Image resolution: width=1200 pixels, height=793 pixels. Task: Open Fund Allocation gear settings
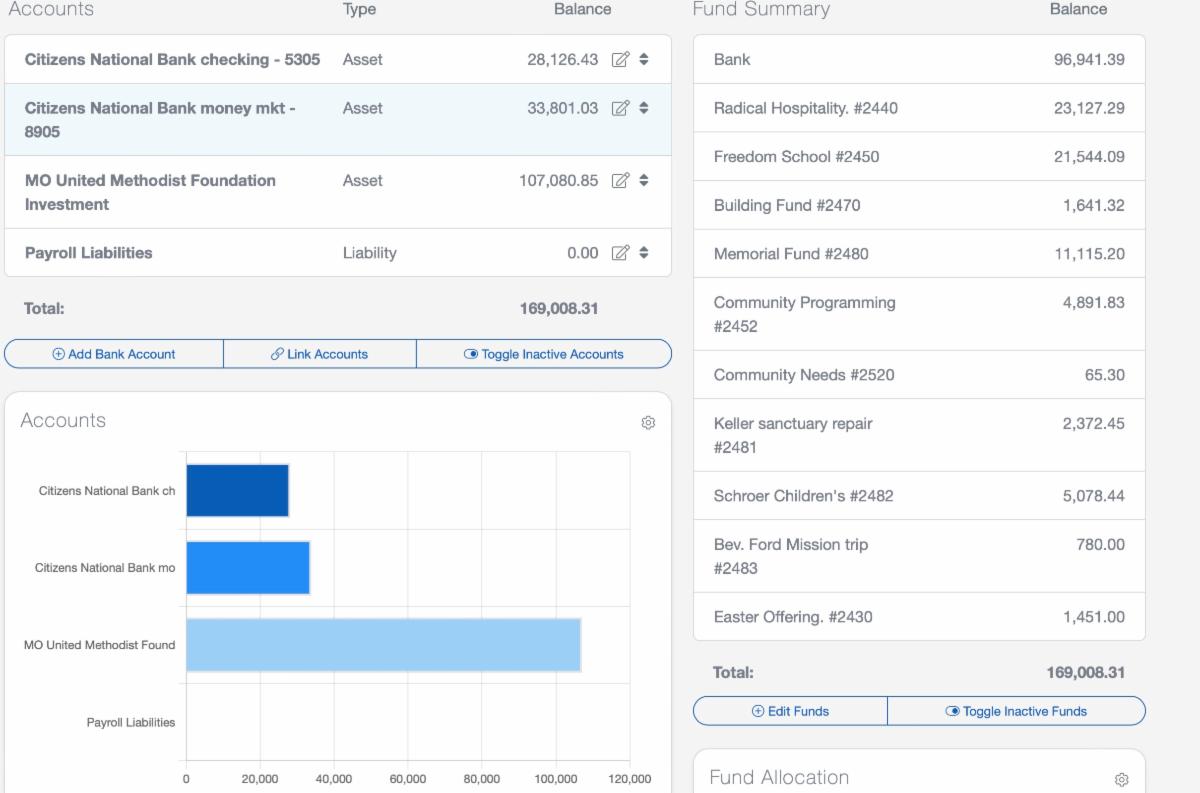click(1122, 779)
